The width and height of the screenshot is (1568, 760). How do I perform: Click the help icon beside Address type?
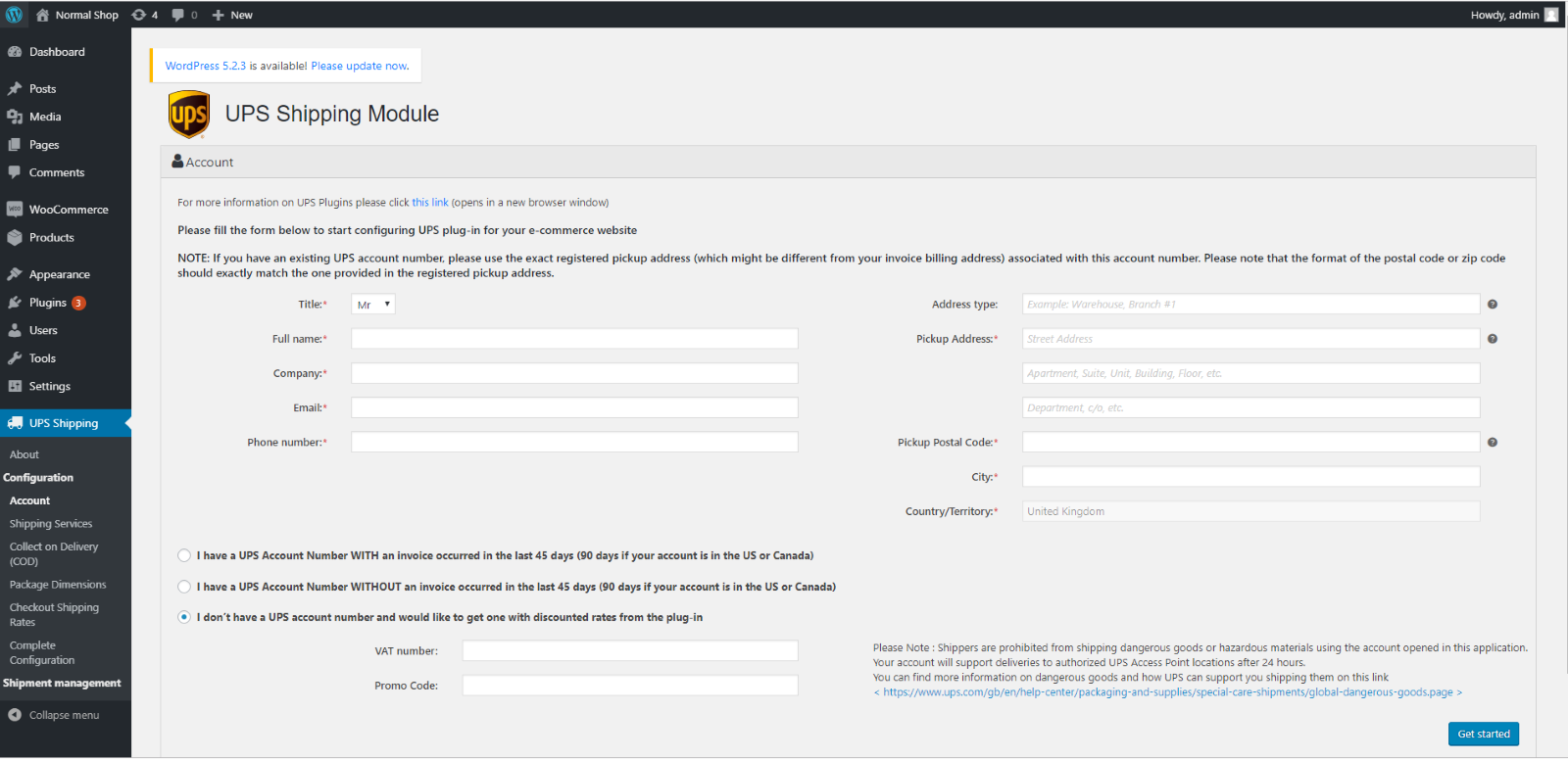coord(1493,305)
